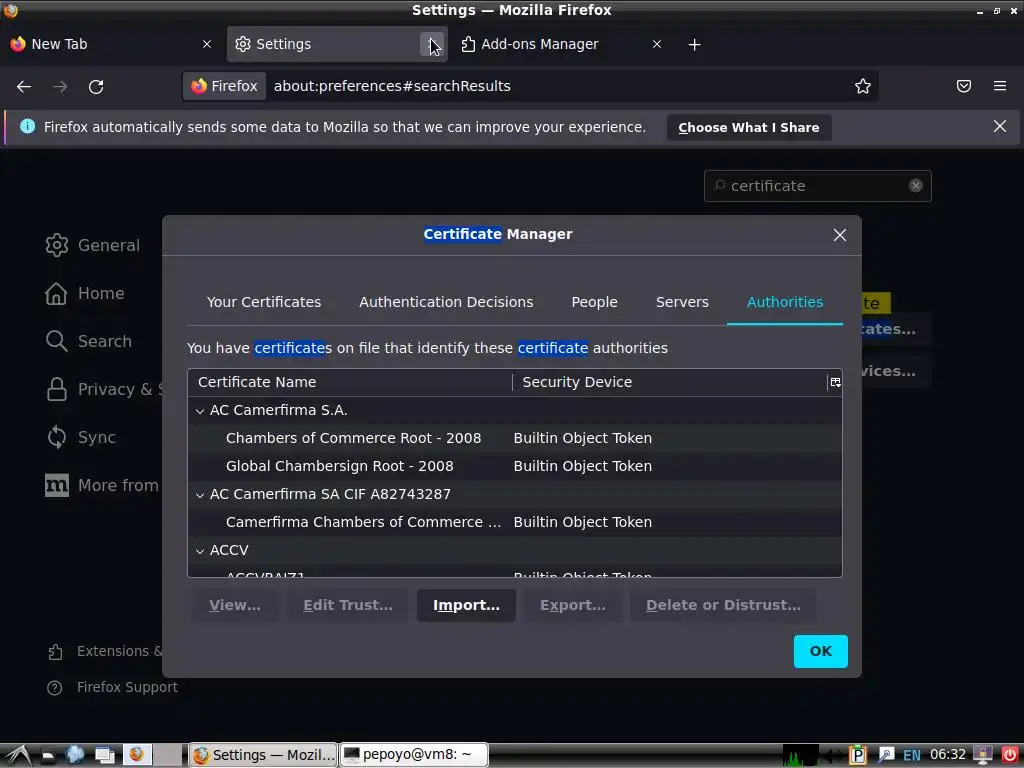1024x768 pixels.
Task: Click the Settings — Mozilla taskbar entry
Action: coord(263,756)
